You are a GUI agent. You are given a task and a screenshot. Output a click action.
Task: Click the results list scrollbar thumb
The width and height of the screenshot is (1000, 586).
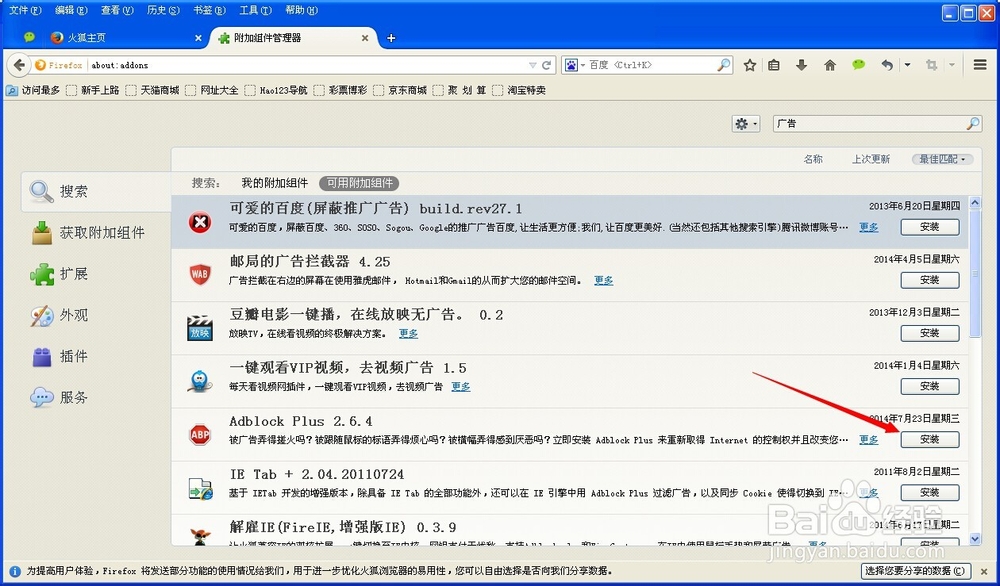[x=974, y=275]
